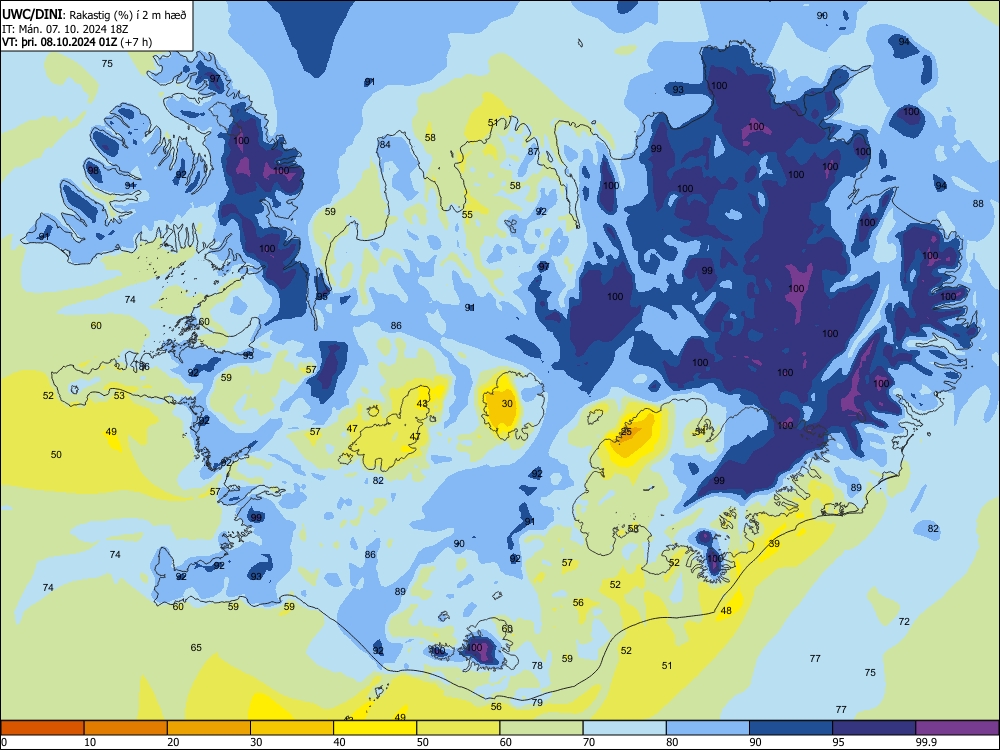Click the '79' humidity value on the map
1000x750 pixels.
click(537, 702)
